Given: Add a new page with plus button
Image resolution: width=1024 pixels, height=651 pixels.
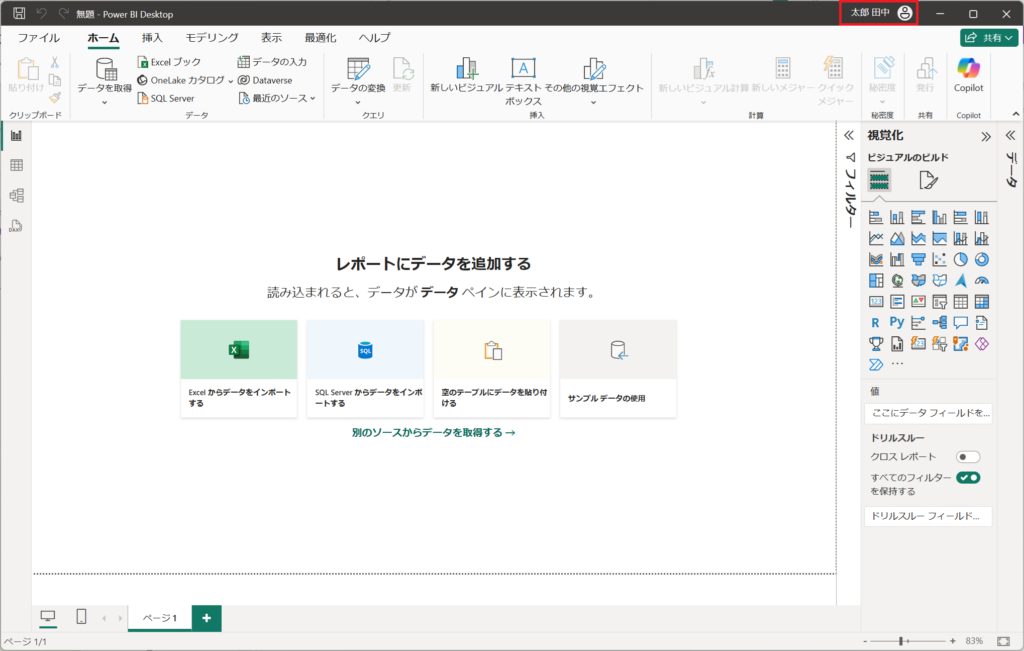Looking at the screenshot, I should point(206,618).
